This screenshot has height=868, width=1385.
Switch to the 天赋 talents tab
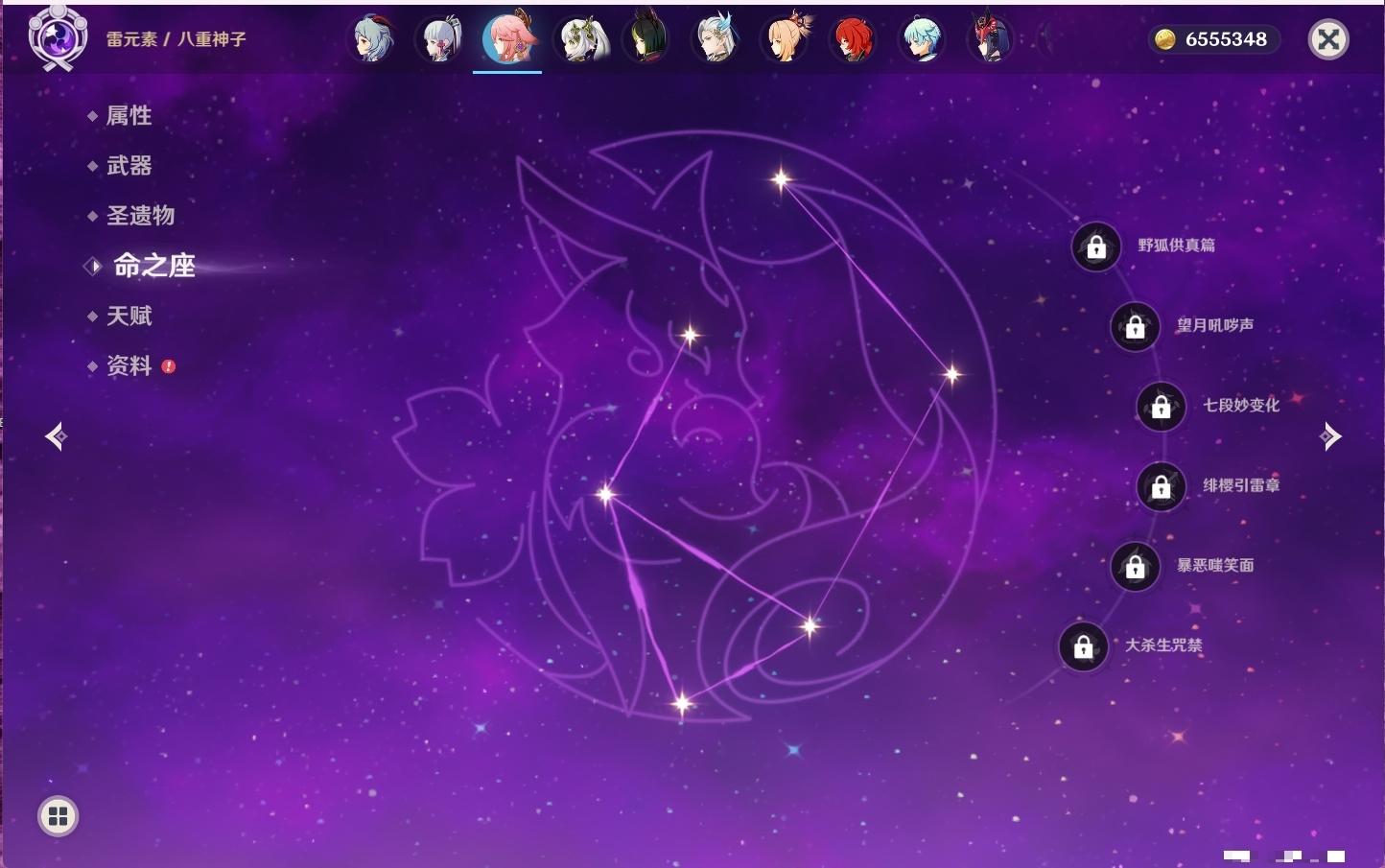[129, 316]
